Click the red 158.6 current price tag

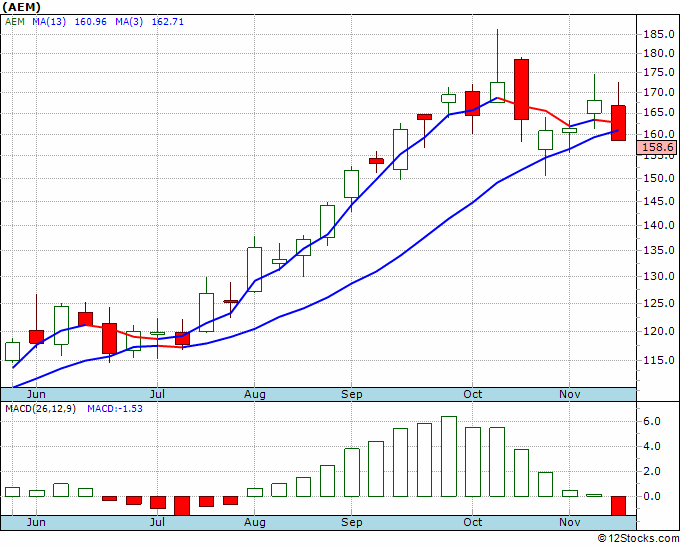tap(657, 147)
